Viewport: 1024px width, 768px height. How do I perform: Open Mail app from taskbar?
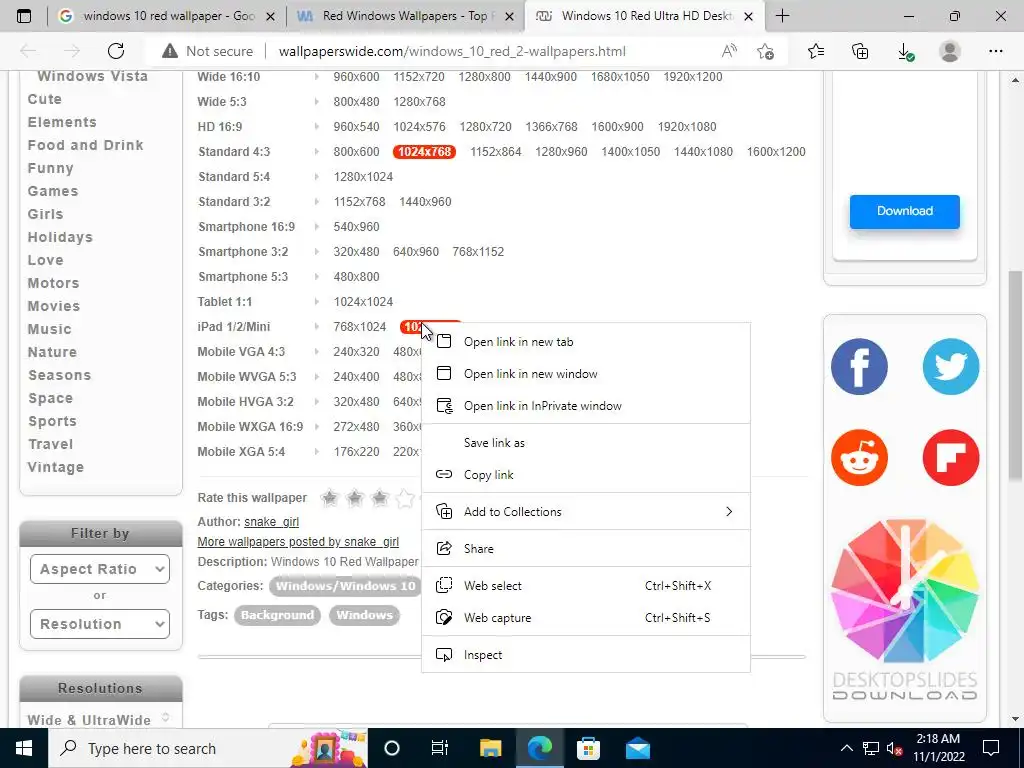point(638,748)
